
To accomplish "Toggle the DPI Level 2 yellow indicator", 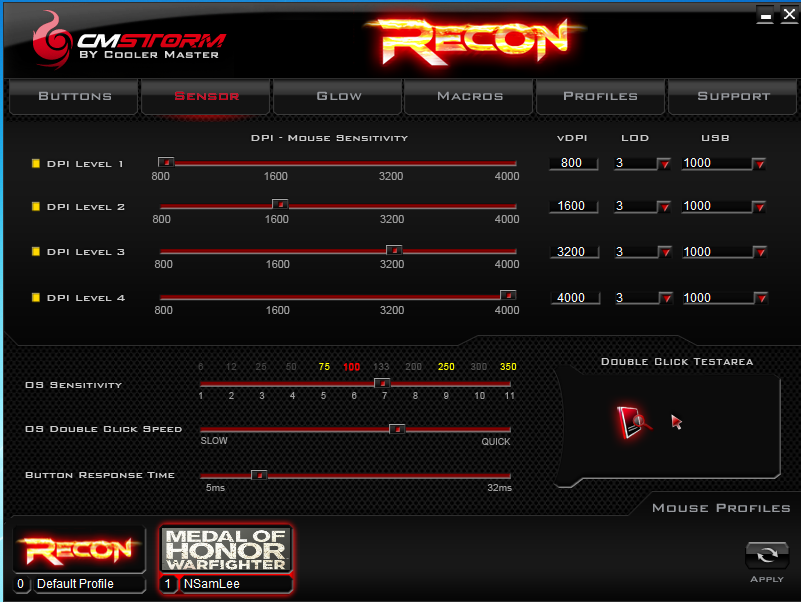I will (36, 206).
